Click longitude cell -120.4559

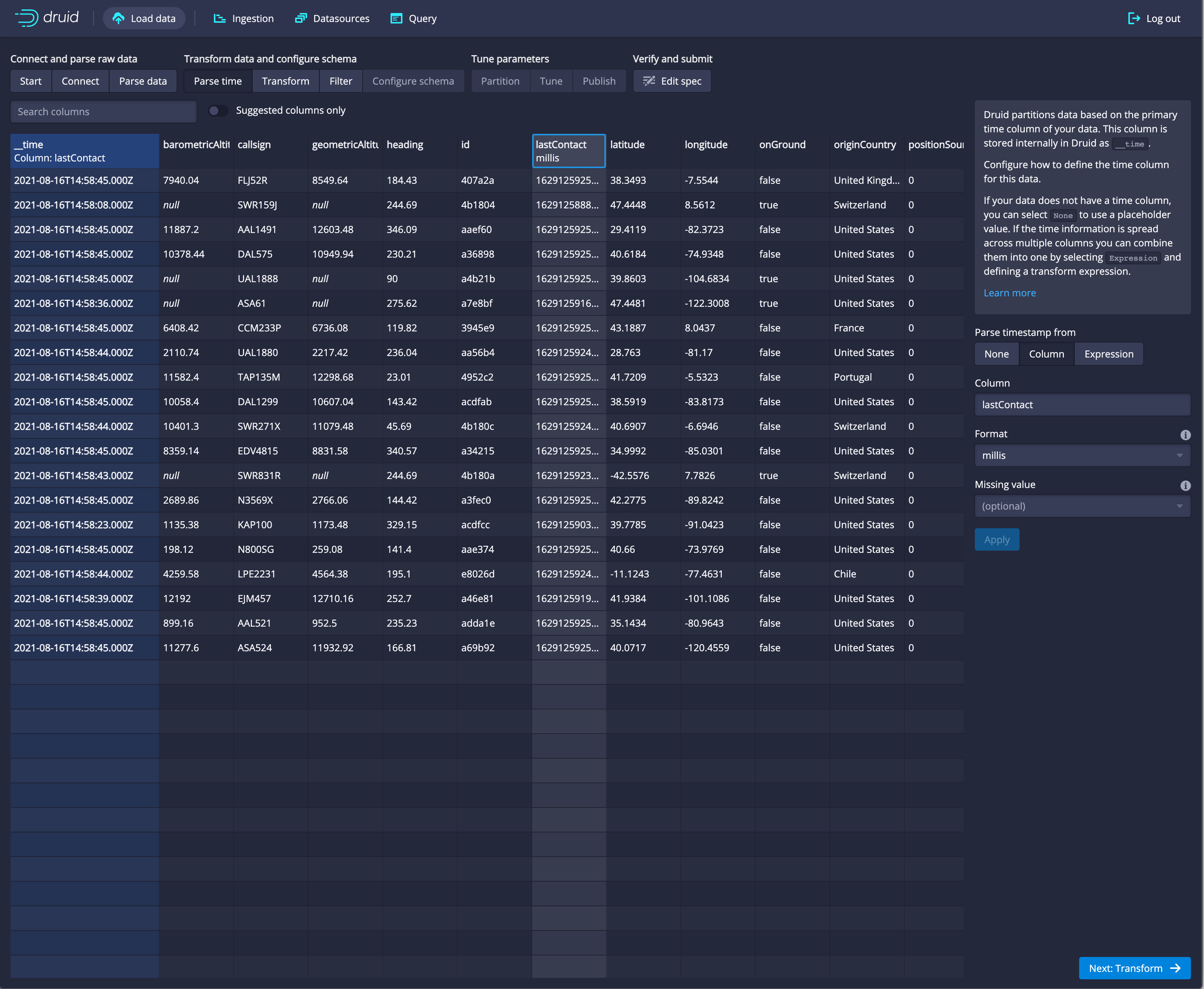pyautogui.click(x=718, y=648)
